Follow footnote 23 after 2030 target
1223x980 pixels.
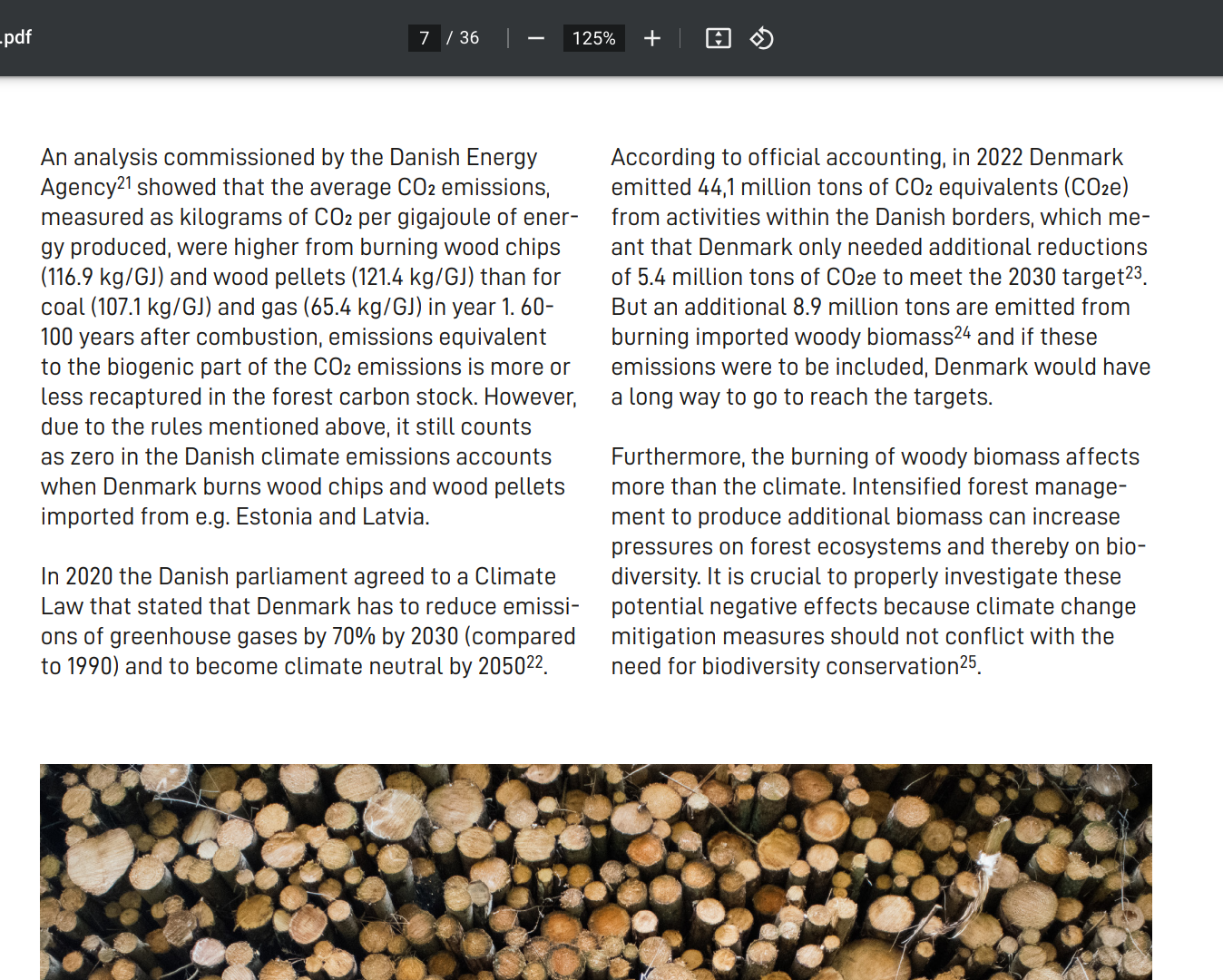click(1133, 272)
